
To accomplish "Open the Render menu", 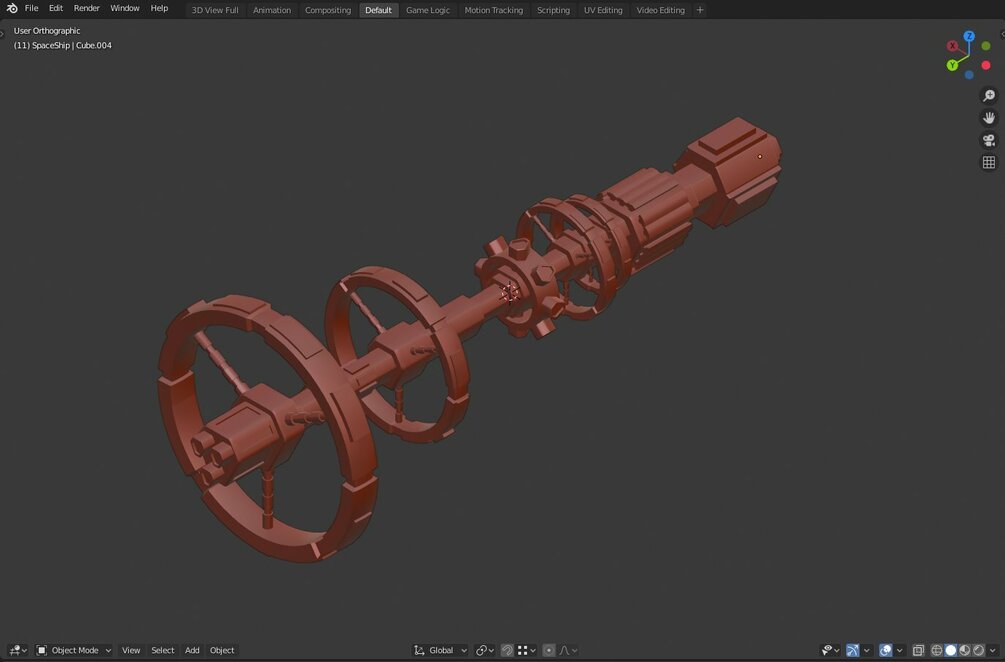I will click(x=87, y=8).
